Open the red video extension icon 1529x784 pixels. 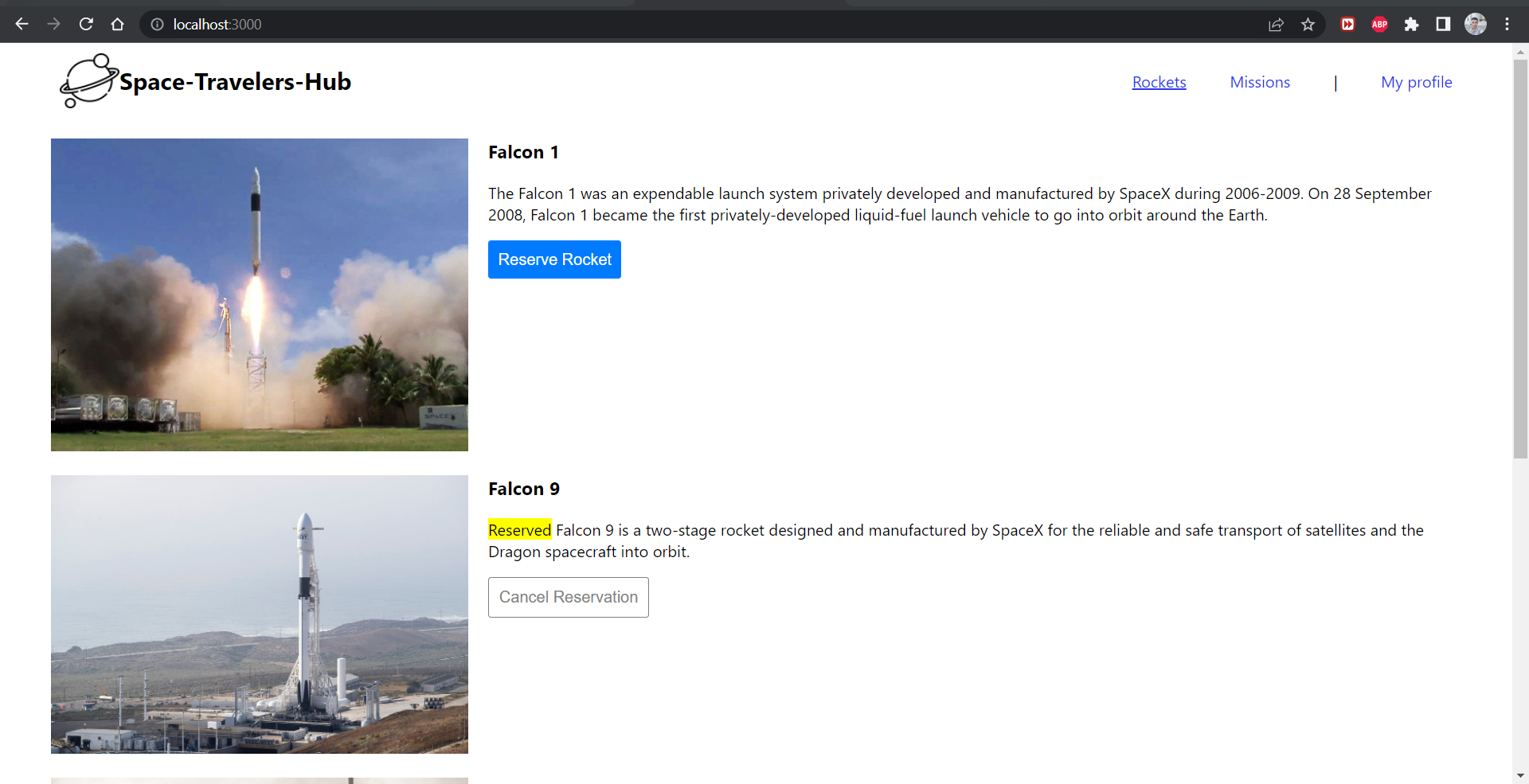point(1347,25)
